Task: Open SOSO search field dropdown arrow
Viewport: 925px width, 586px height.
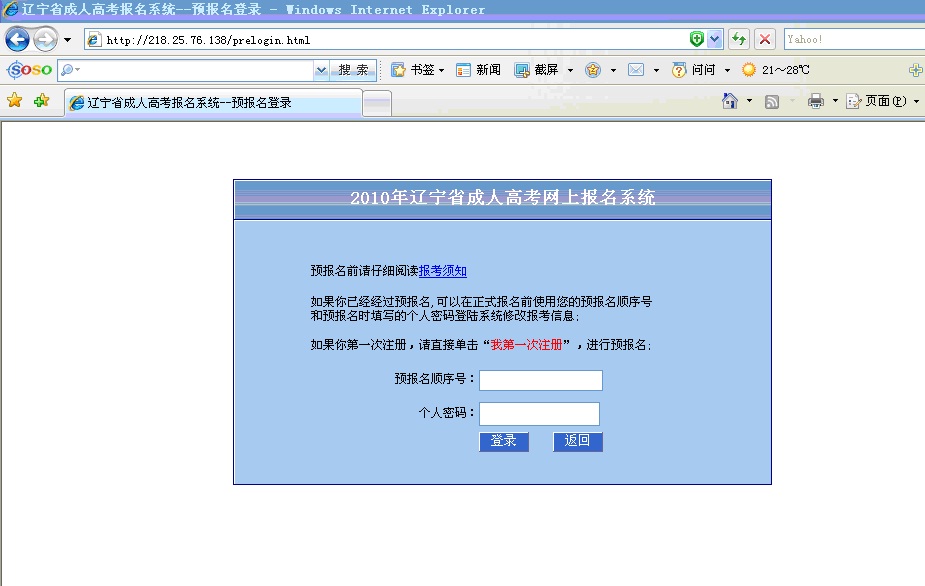Action: pos(321,70)
